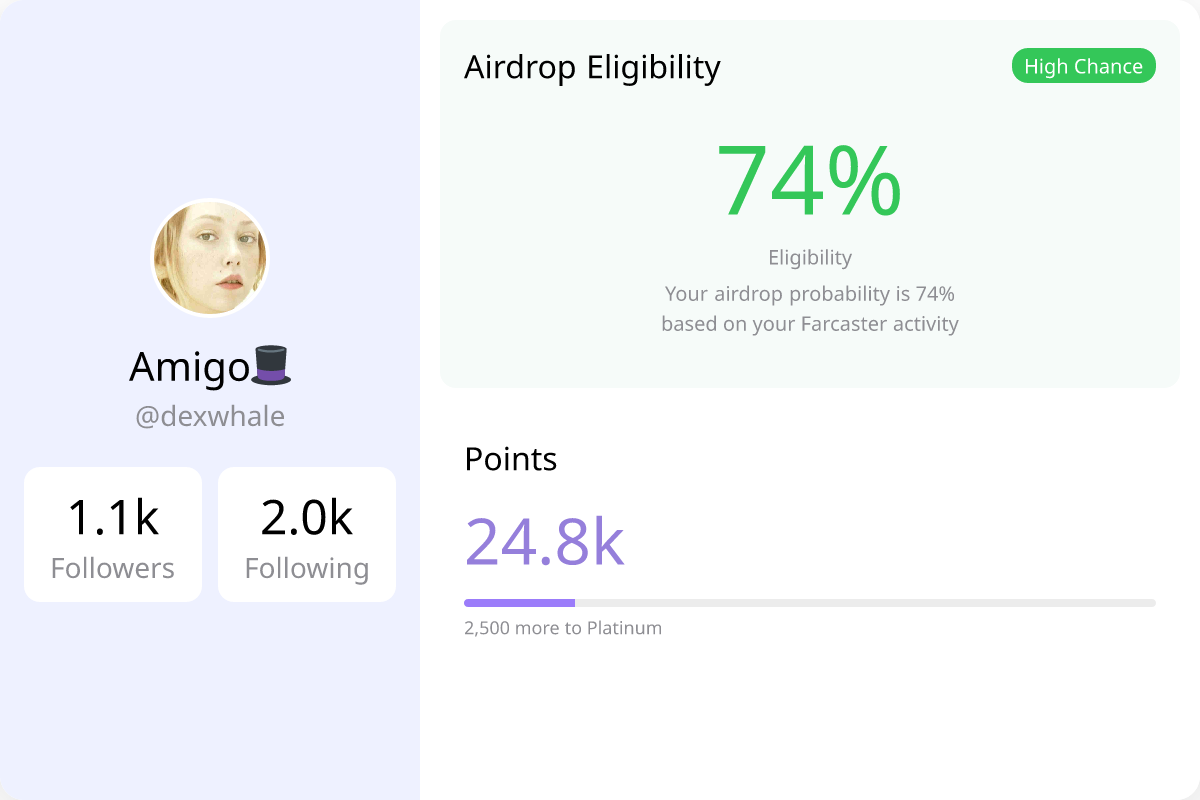The height and width of the screenshot is (800, 1200).
Task: Click the large 74% eligibility figure
Action: [809, 181]
